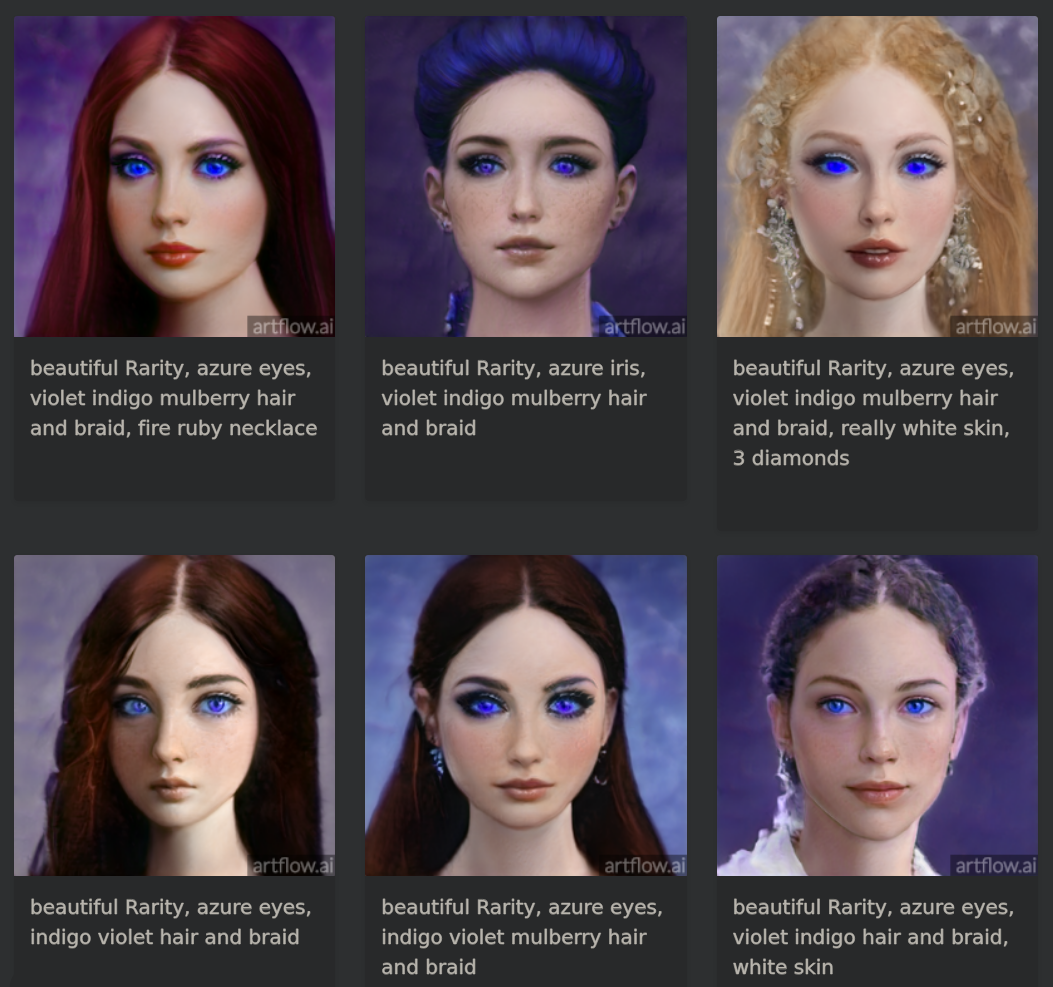
Task: Click the artflow.ai watermark on smoky-eyed portrait
Action: [643, 865]
